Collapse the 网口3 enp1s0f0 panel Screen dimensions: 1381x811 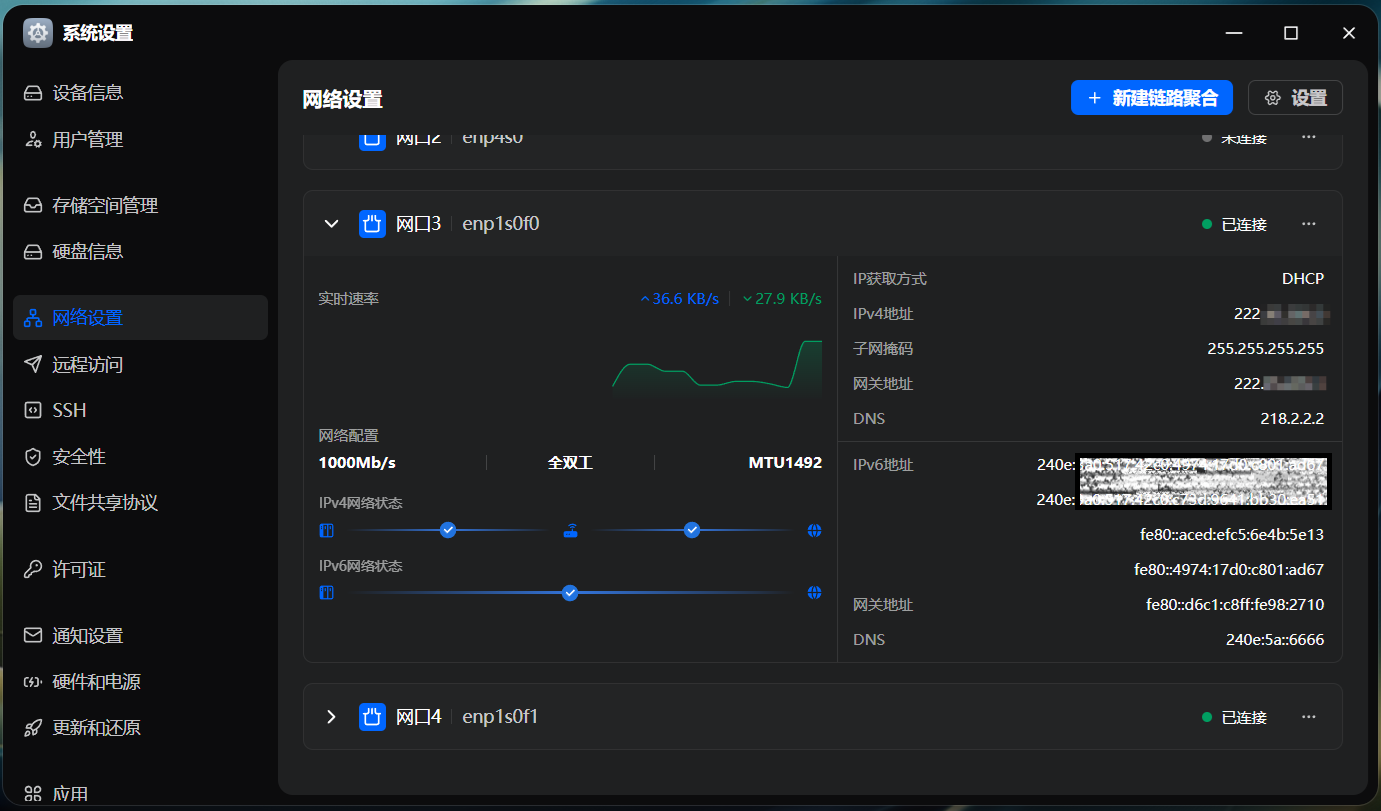click(331, 223)
